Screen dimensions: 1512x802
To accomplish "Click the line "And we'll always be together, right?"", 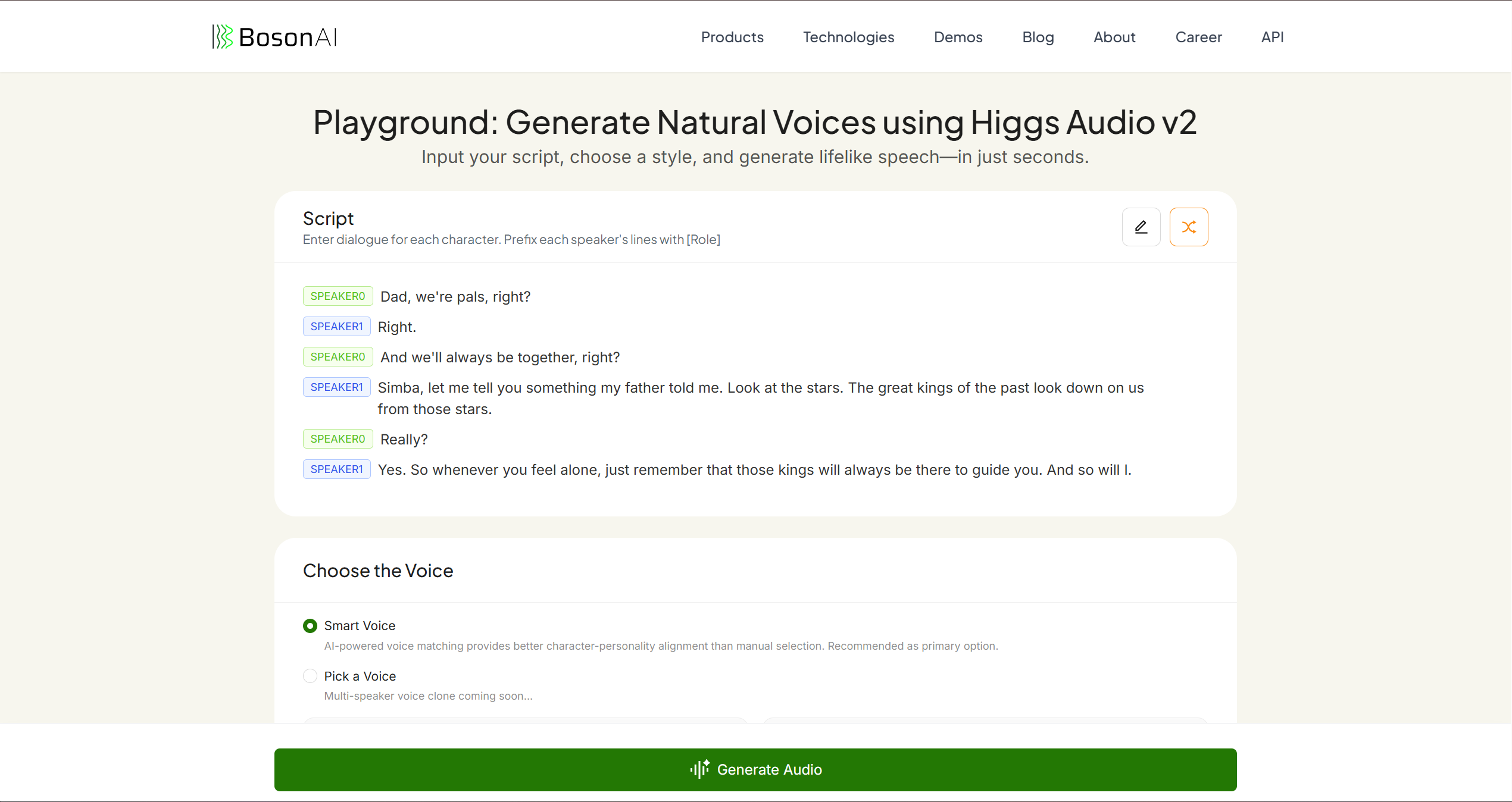I will coord(500,358).
